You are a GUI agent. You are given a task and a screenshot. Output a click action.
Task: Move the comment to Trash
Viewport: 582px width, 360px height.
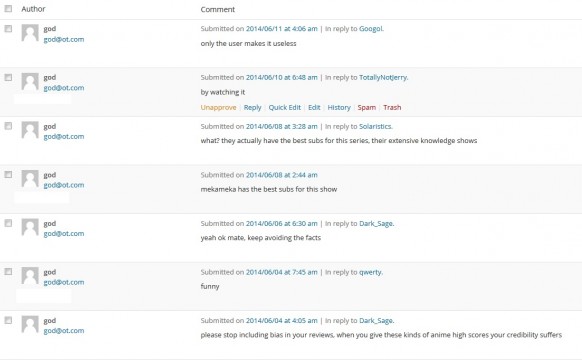tap(392, 108)
